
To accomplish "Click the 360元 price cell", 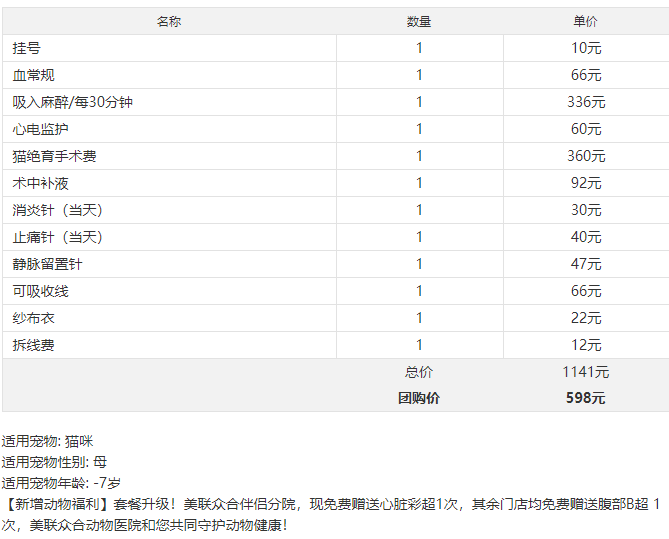I will [x=586, y=156].
